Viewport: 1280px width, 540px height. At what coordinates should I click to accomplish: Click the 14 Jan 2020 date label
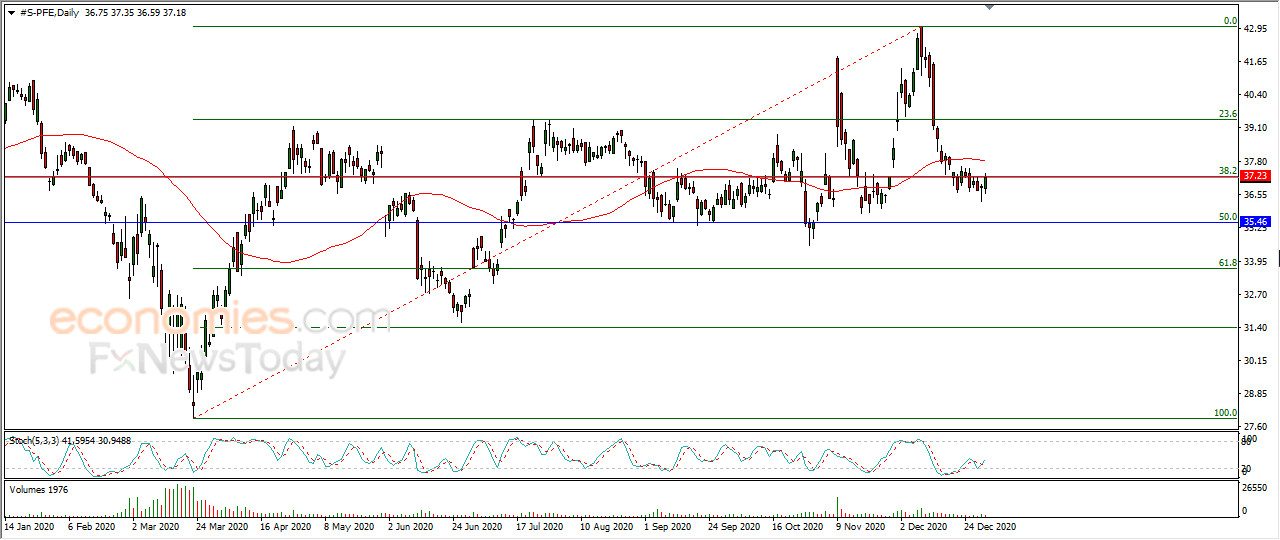pos(28,525)
